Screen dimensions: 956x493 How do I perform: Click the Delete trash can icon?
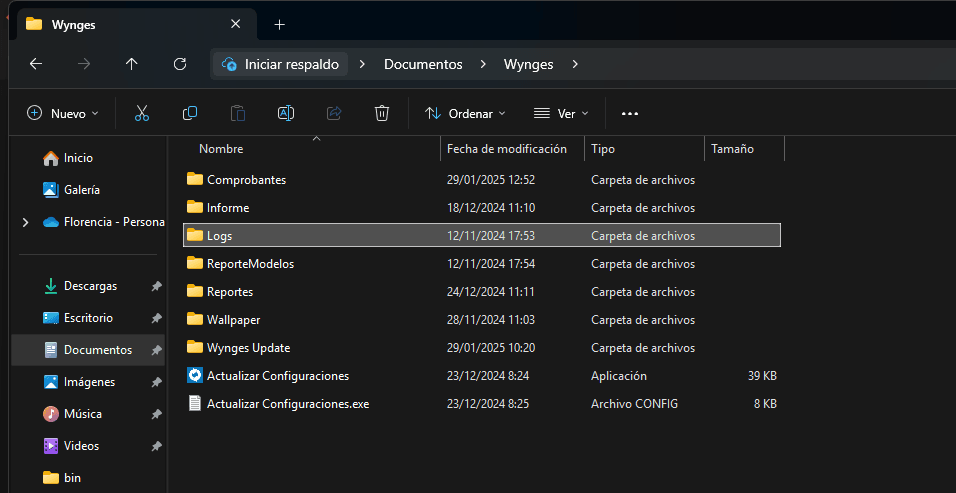tap(382, 114)
